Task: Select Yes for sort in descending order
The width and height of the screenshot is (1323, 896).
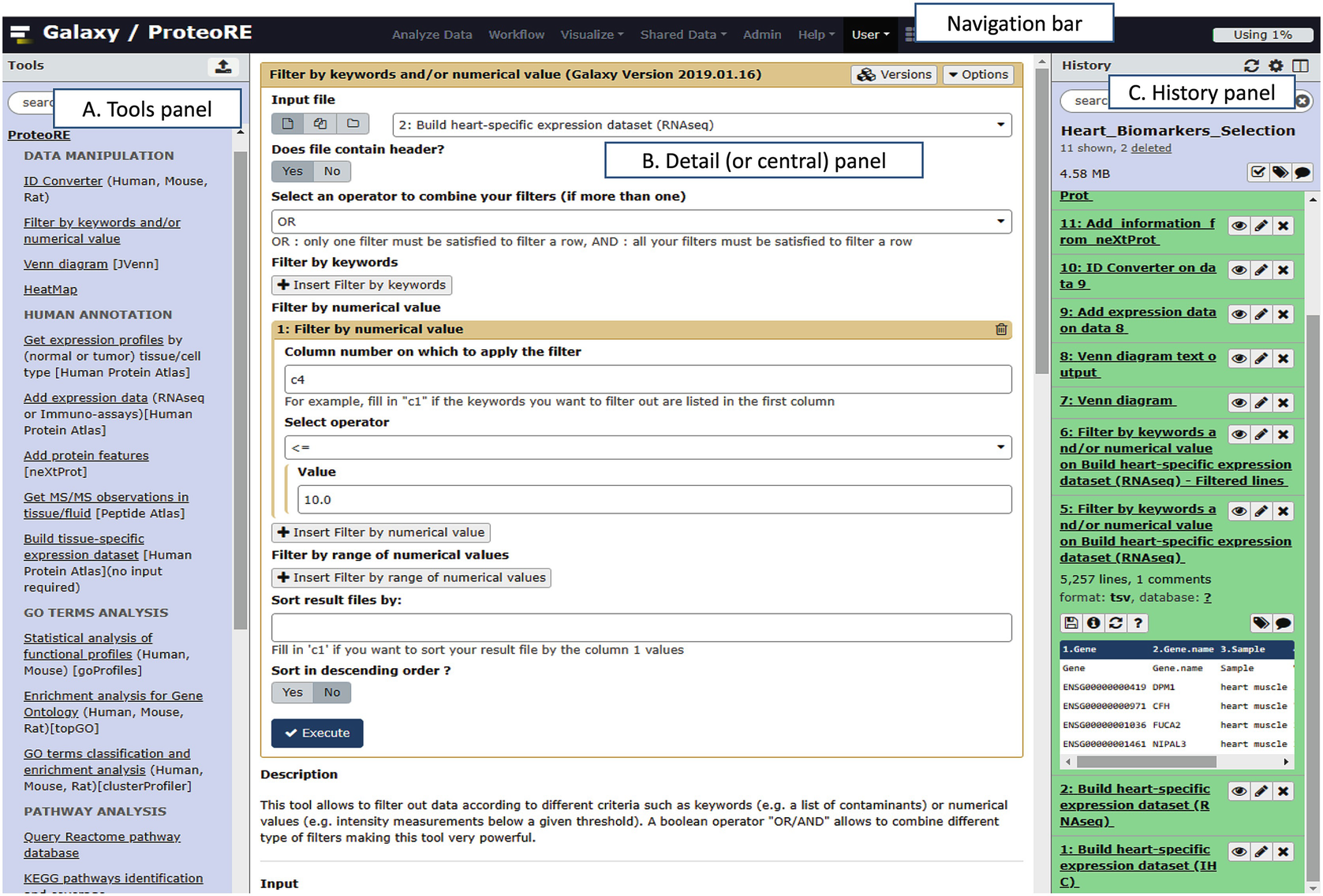Action: click(293, 693)
